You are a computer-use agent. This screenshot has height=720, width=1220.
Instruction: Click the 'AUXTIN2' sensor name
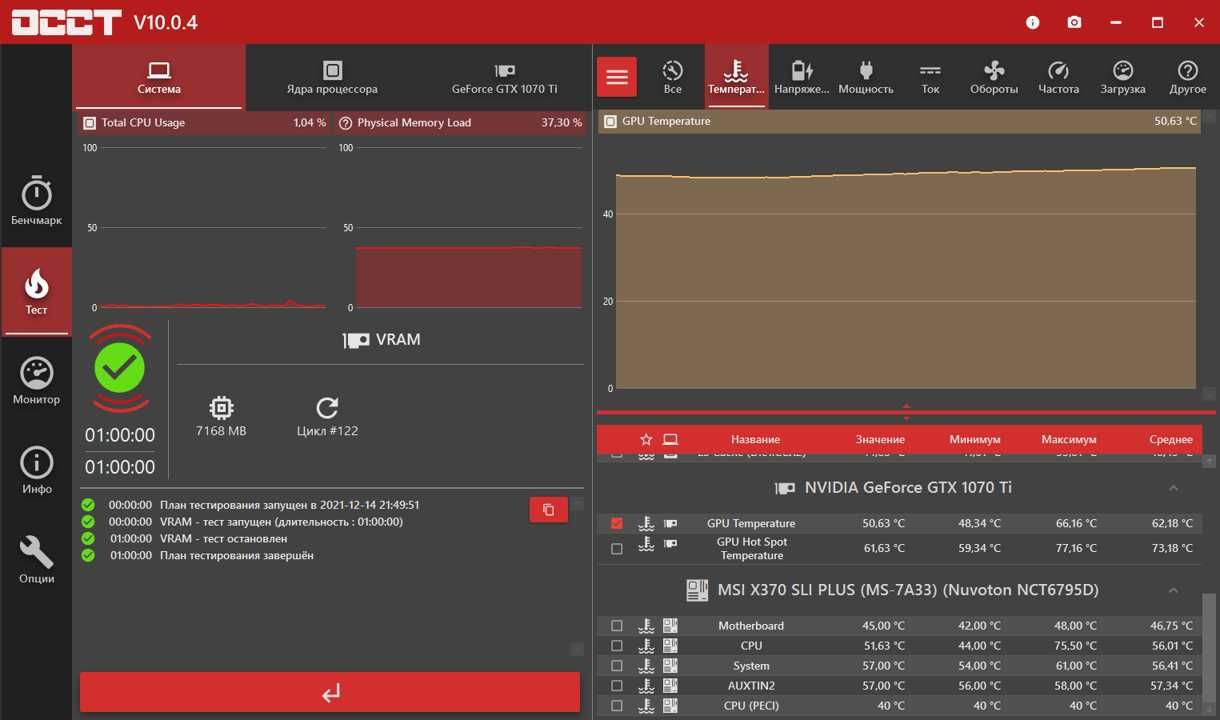point(751,686)
